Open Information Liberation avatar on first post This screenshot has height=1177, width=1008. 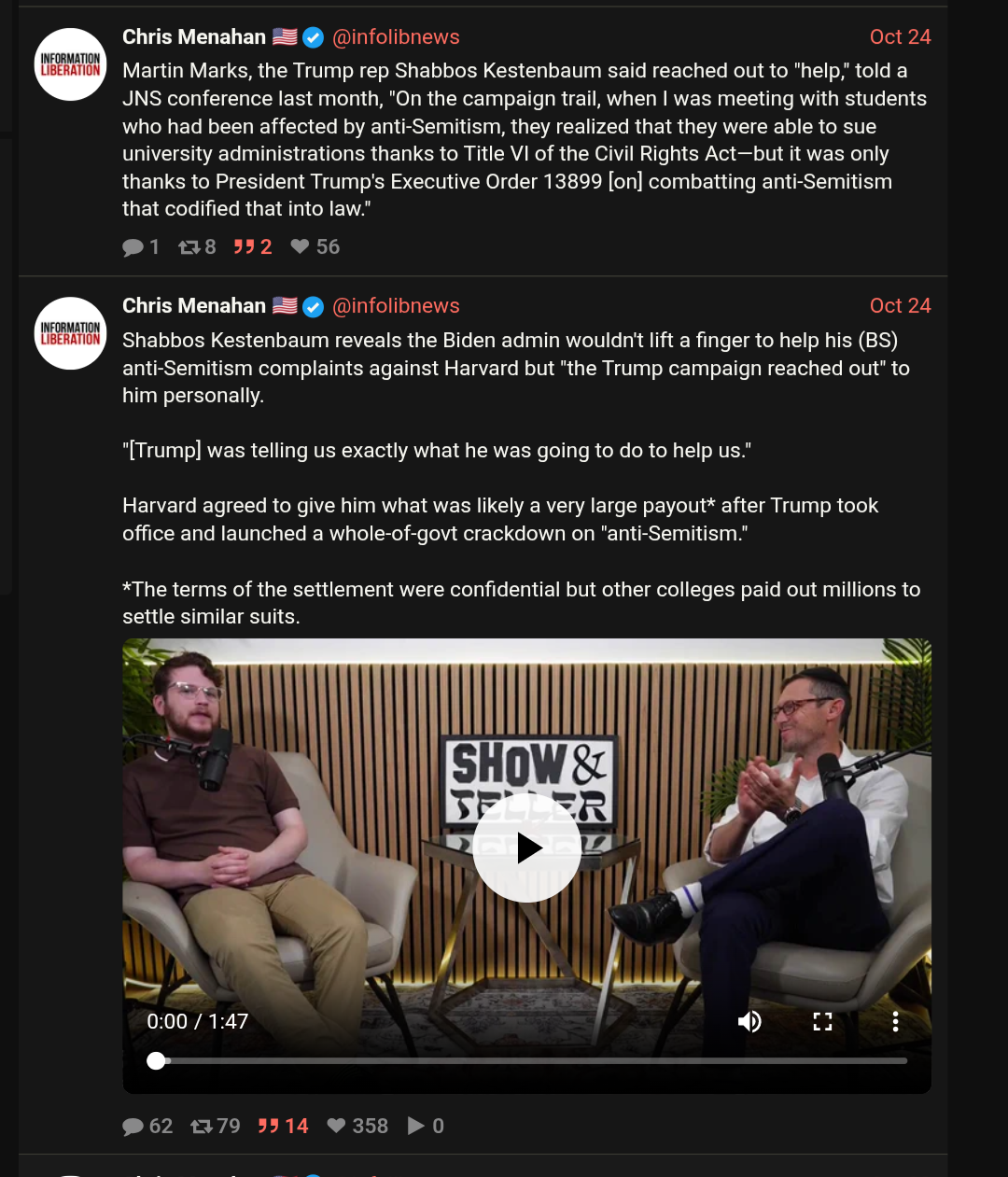[x=71, y=64]
